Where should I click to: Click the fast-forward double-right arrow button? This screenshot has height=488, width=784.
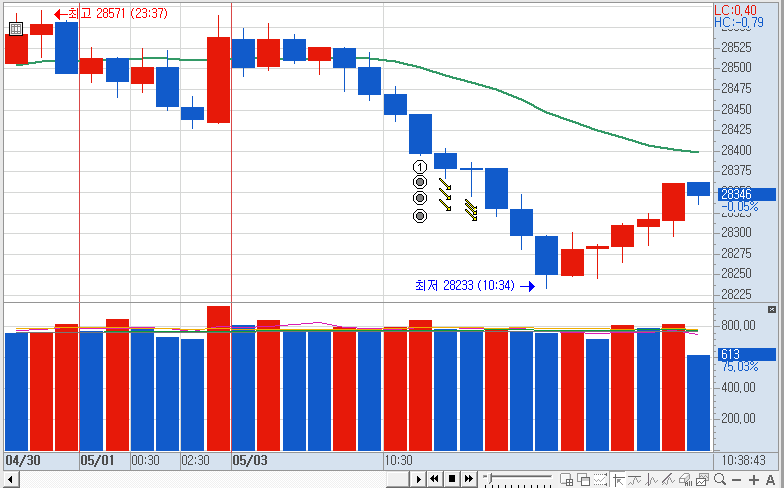click(x=468, y=479)
